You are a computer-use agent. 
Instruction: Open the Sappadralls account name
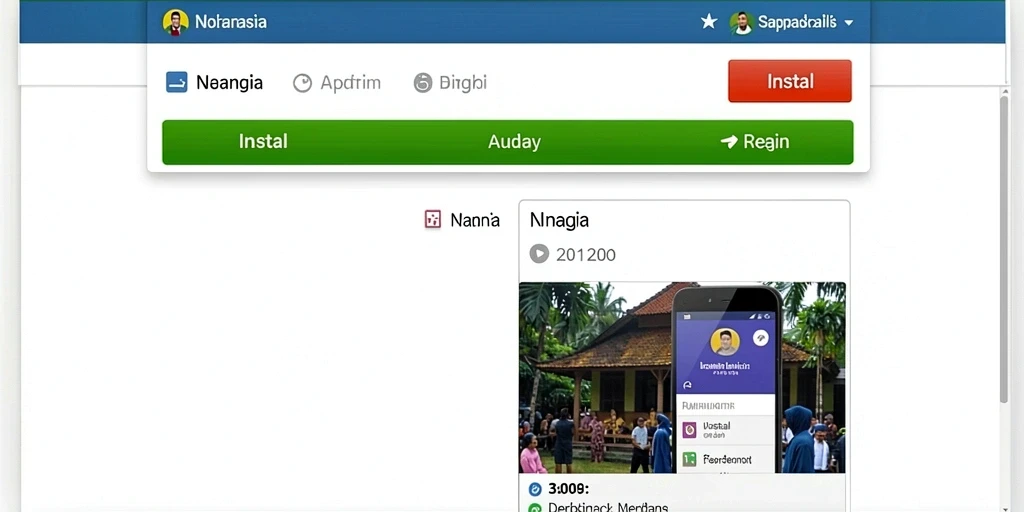click(x=797, y=23)
